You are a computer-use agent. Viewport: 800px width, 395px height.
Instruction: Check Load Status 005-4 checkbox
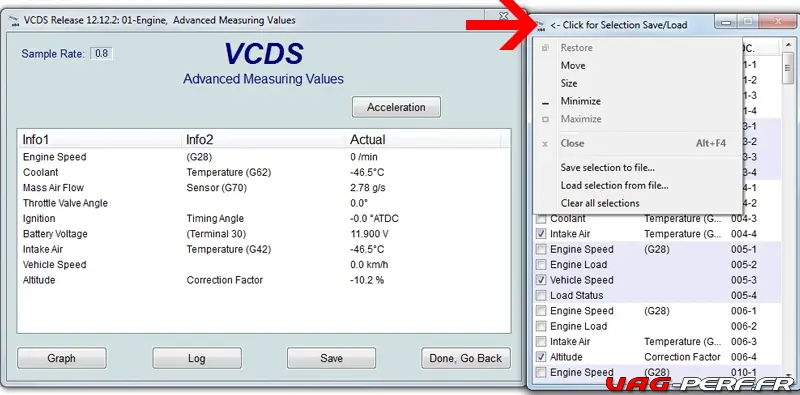click(x=541, y=295)
